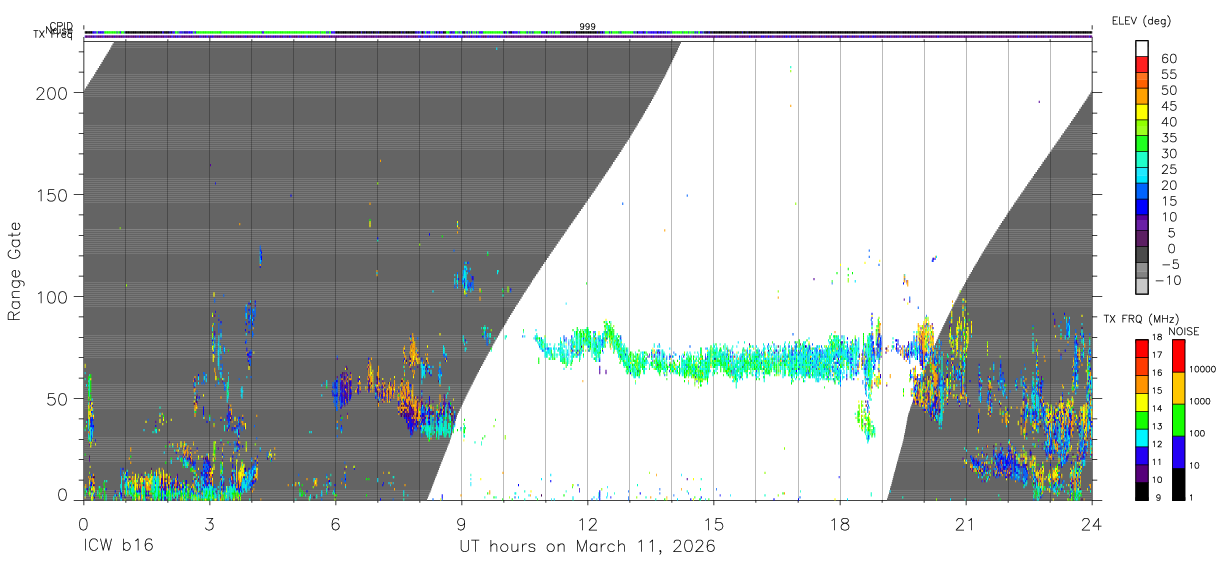This screenshot has height=567, width=1228.
Task: Click the "20" elevation colorbar label
Action: point(1168,186)
